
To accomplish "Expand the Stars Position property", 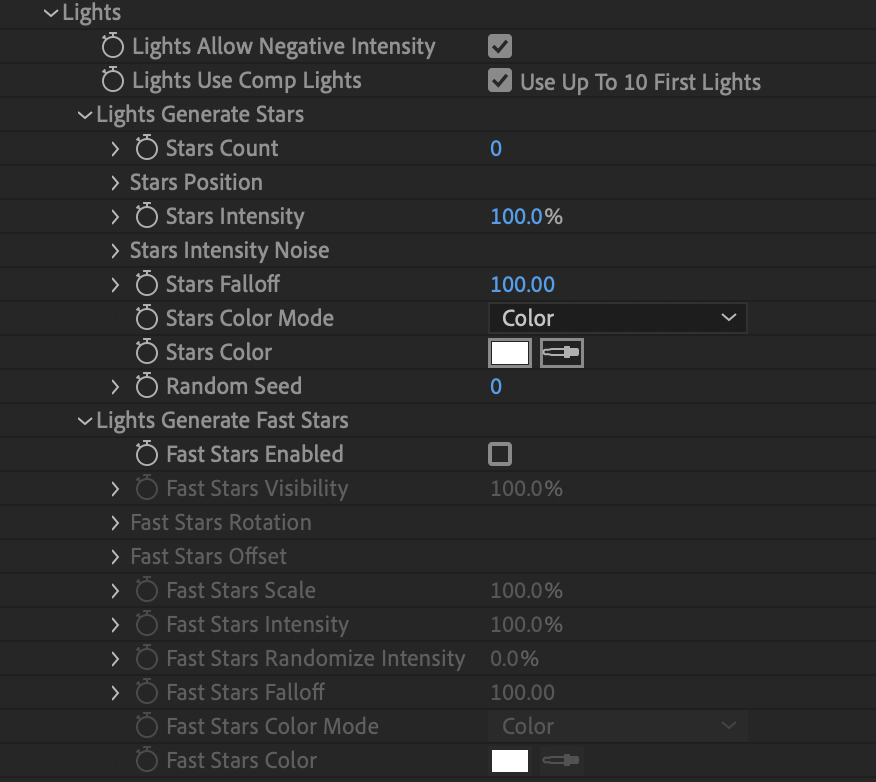I will [115, 183].
